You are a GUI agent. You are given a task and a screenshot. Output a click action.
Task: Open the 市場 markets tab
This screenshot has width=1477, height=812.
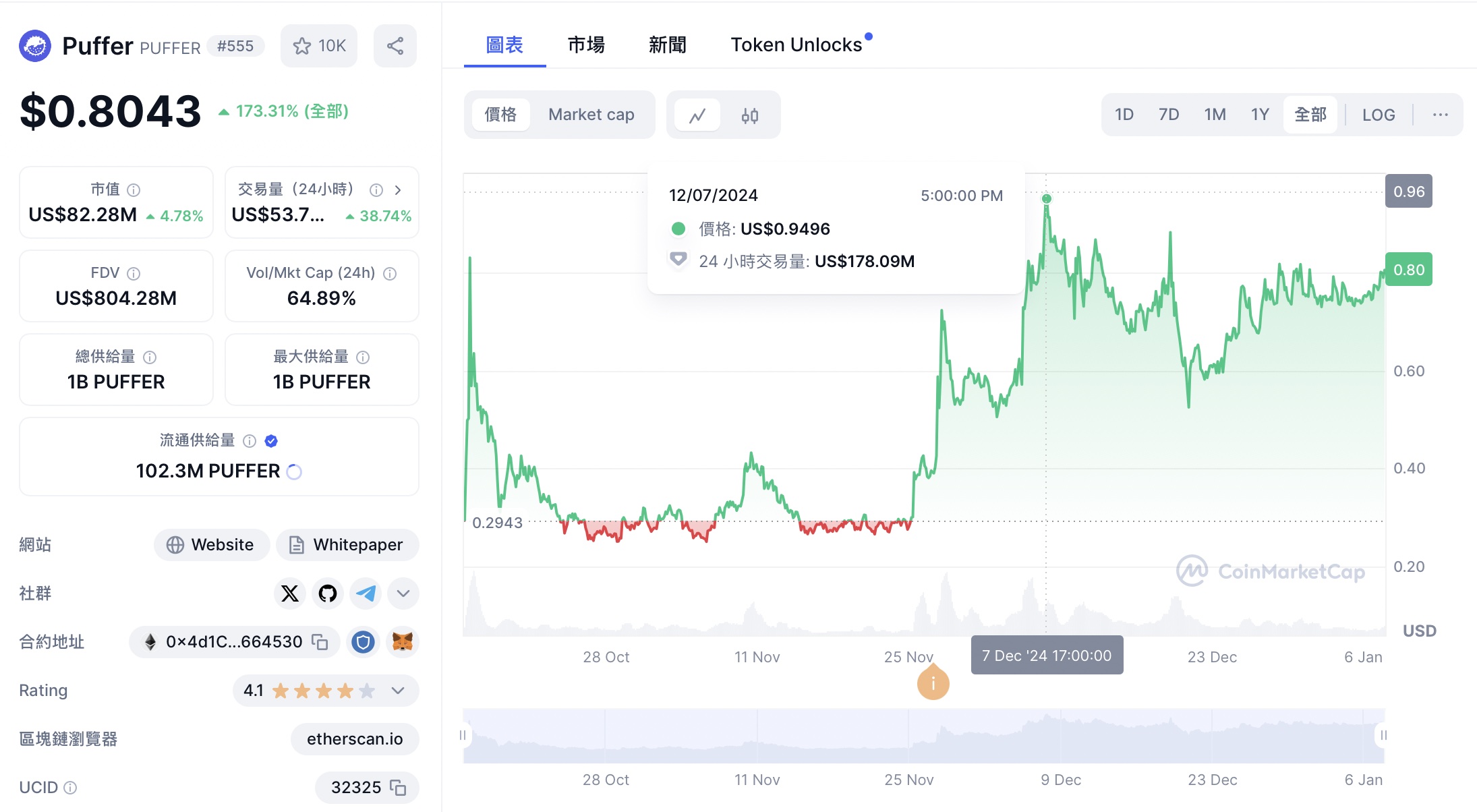(586, 45)
